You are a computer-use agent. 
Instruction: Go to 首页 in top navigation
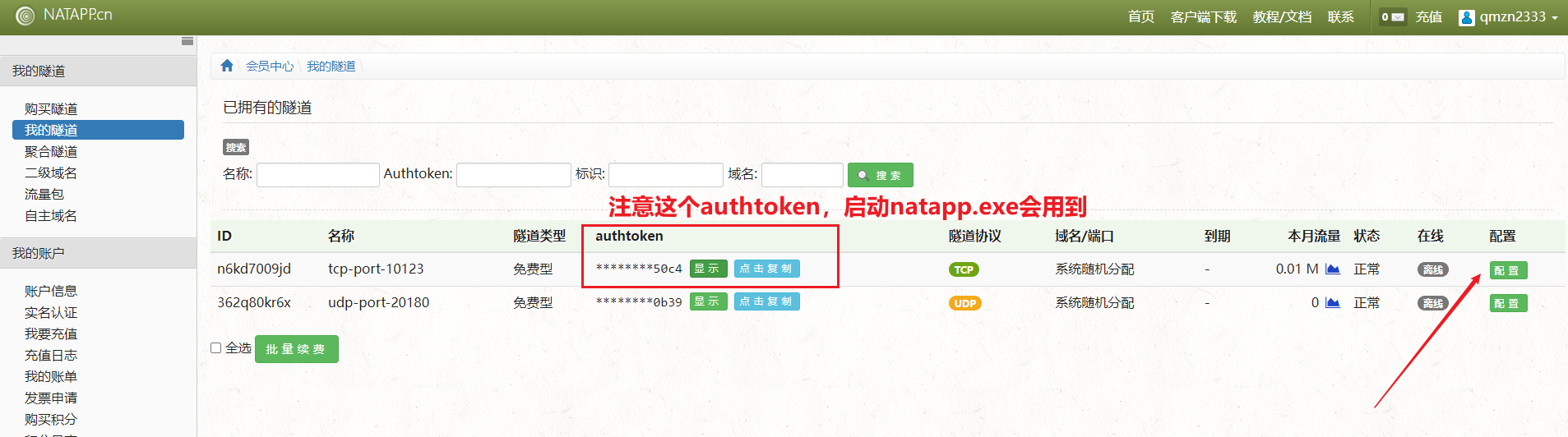(1140, 16)
